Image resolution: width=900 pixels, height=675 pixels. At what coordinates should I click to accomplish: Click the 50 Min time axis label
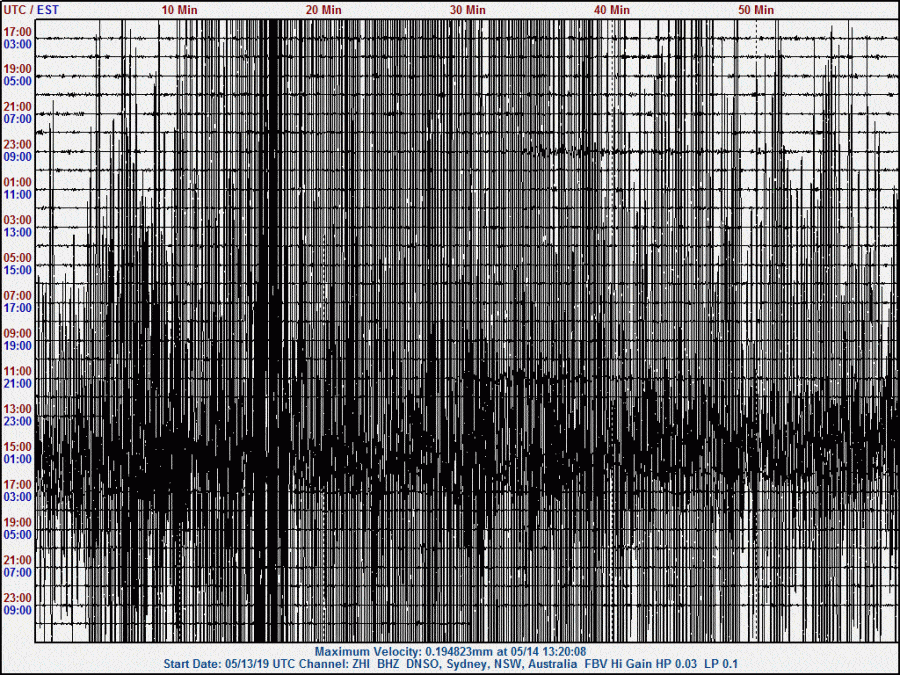(756, 9)
